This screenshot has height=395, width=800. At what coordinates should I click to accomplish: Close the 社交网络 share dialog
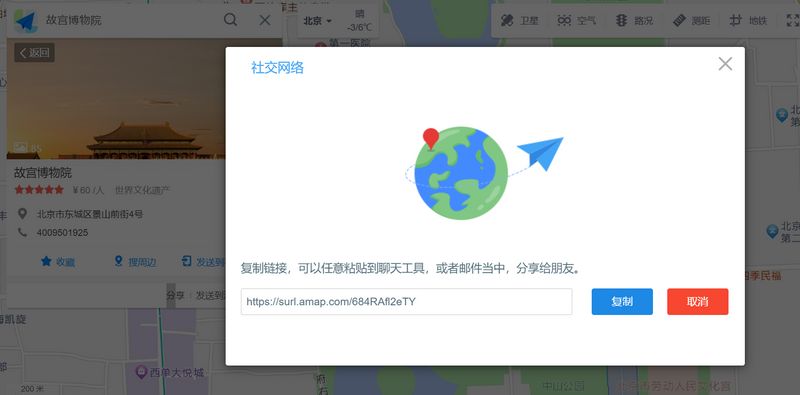(725, 64)
